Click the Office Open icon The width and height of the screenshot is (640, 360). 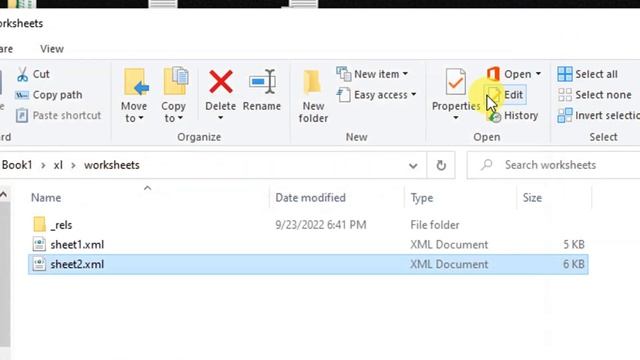coord(493,74)
